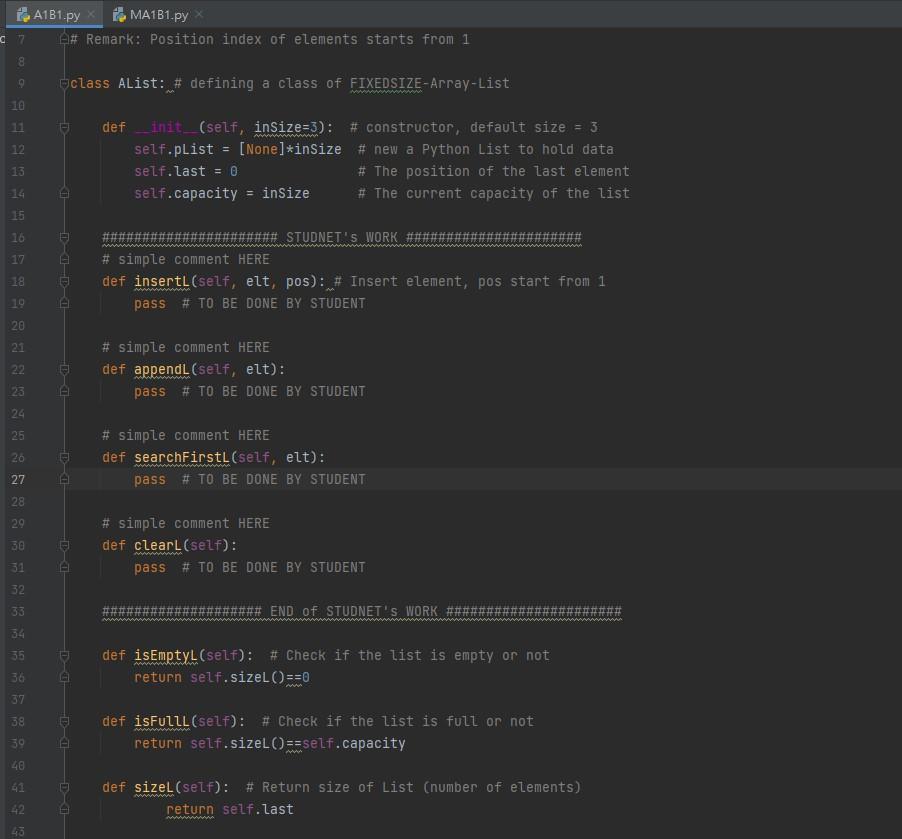This screenshot has height=839, width=902.
Task: Collapse the sizeL method fold marker
Action: [x=63, y=787]
